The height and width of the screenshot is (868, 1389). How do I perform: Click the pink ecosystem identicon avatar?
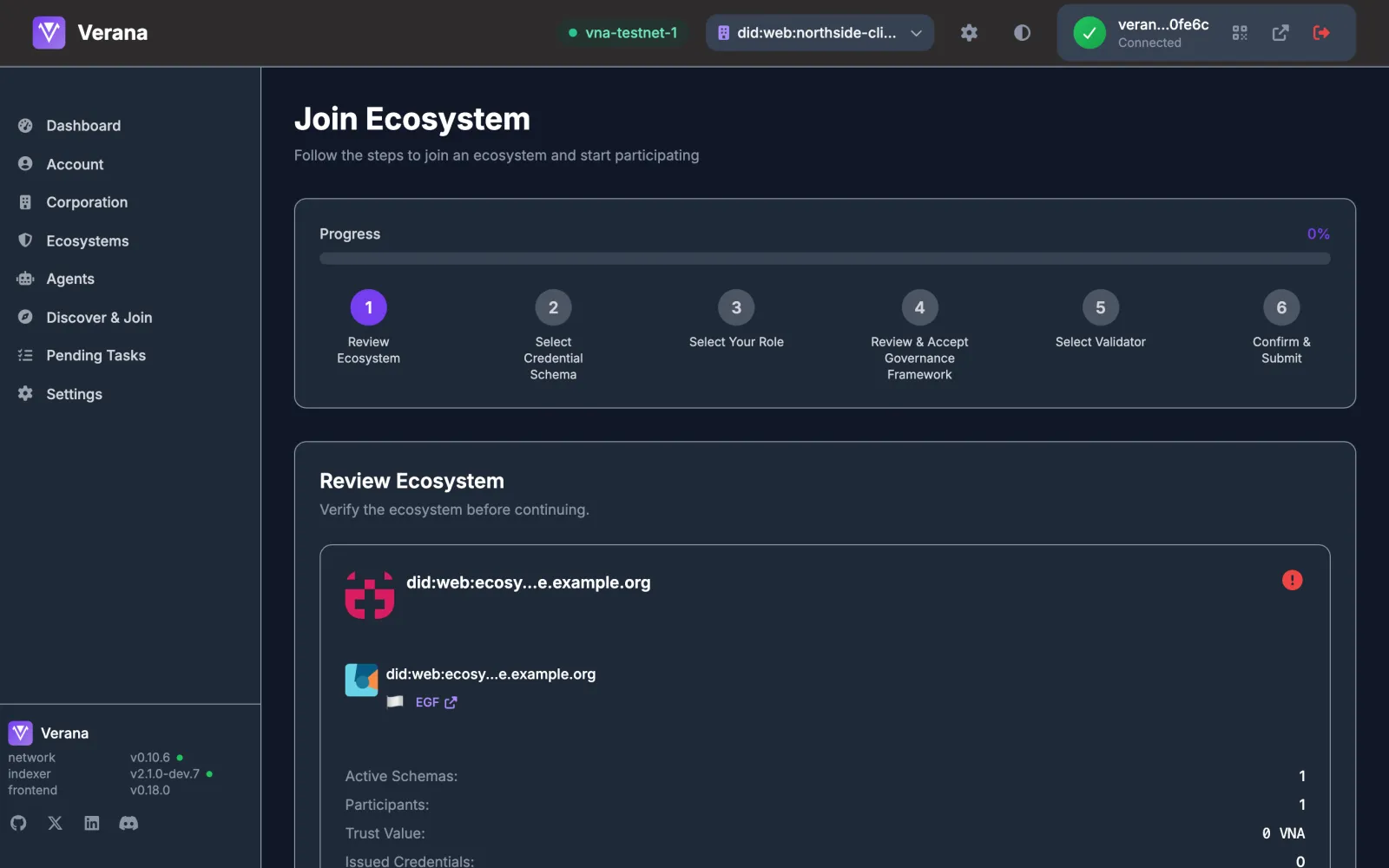(x=370, y=595)
